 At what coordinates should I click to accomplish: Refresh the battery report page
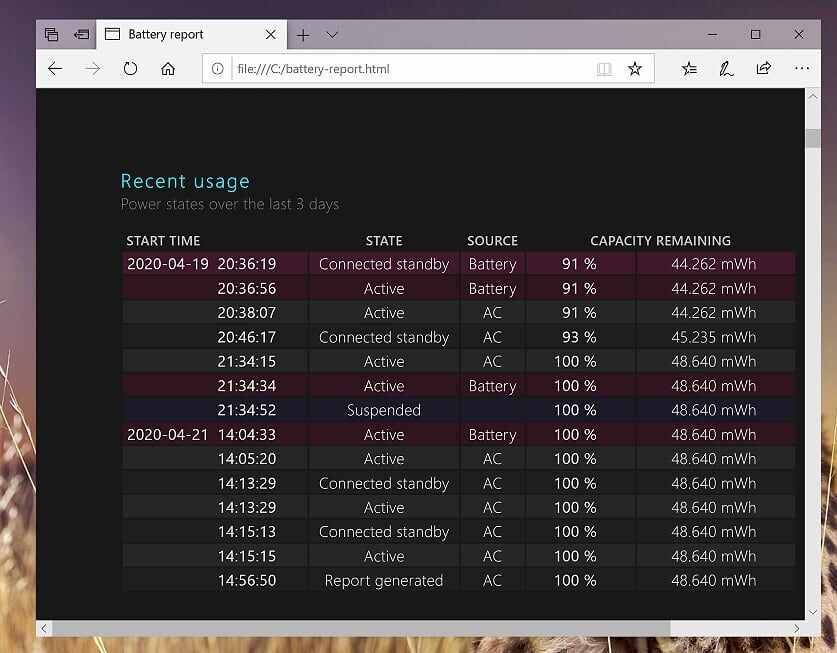[130, 69]
